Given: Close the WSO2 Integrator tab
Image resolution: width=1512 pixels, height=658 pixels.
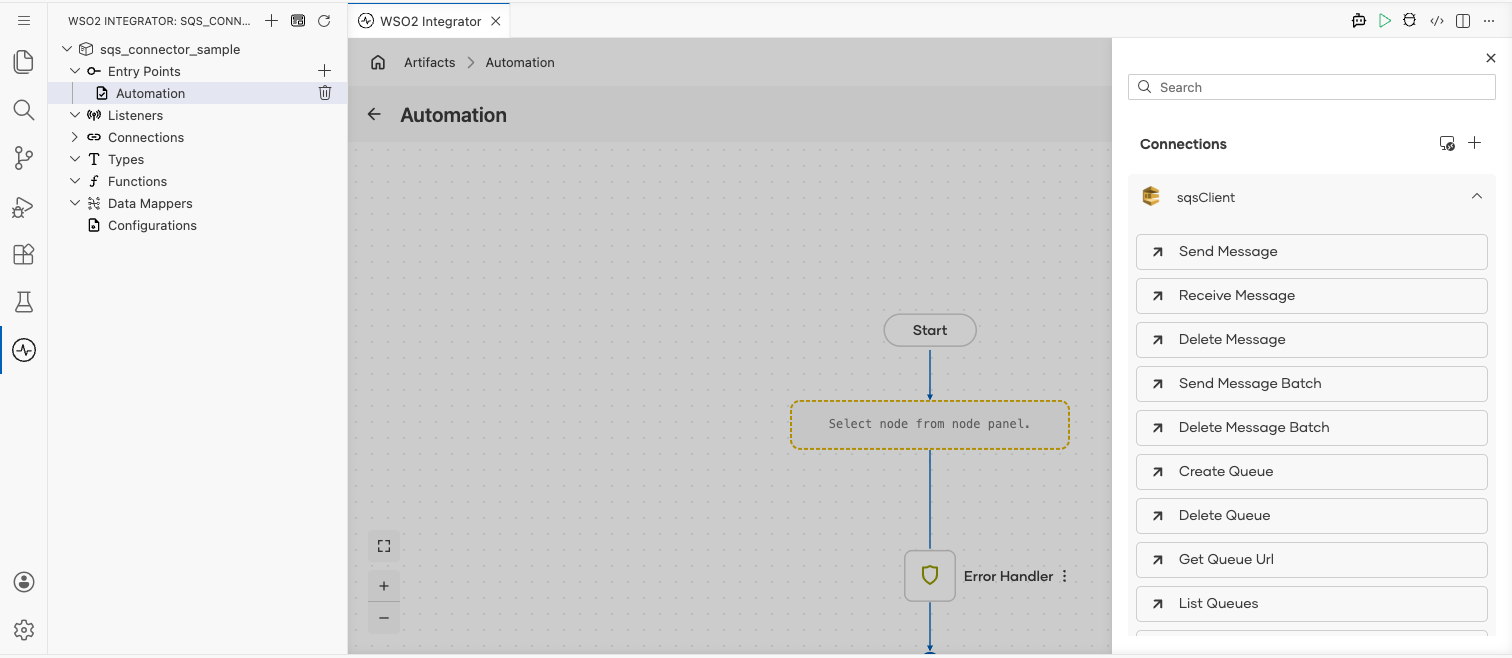Looking at the screenshot, I should click(x=496, y=21).
